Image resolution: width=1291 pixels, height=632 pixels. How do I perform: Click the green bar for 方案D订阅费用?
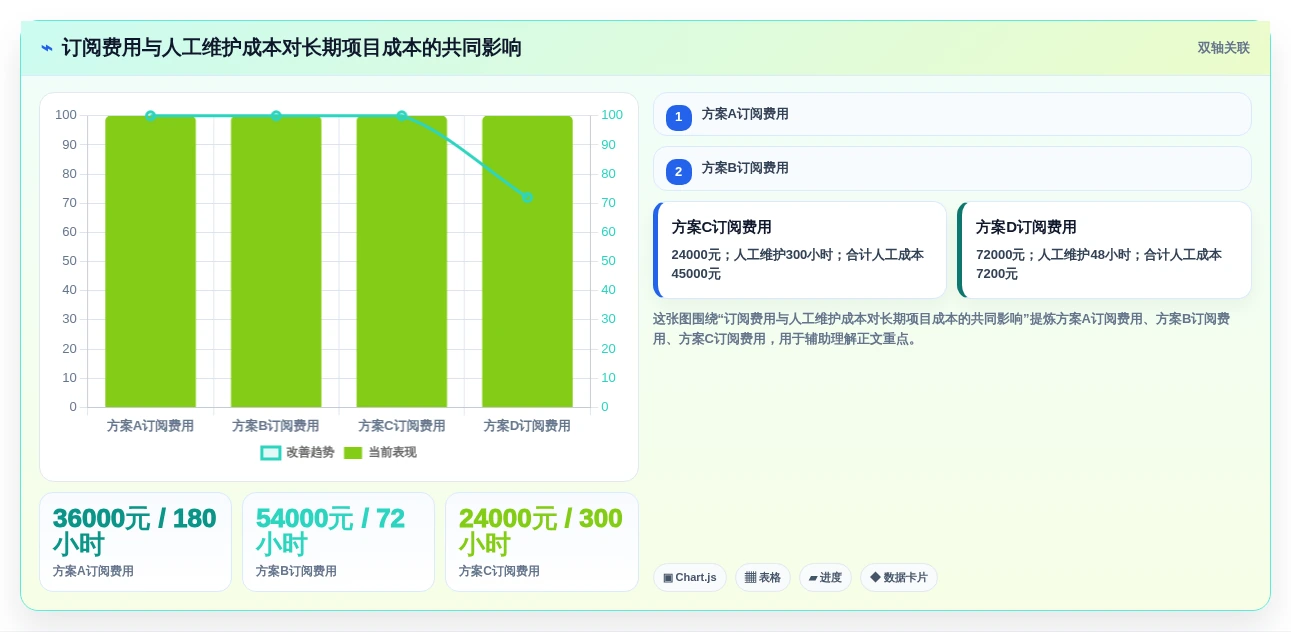coord(527,261)
